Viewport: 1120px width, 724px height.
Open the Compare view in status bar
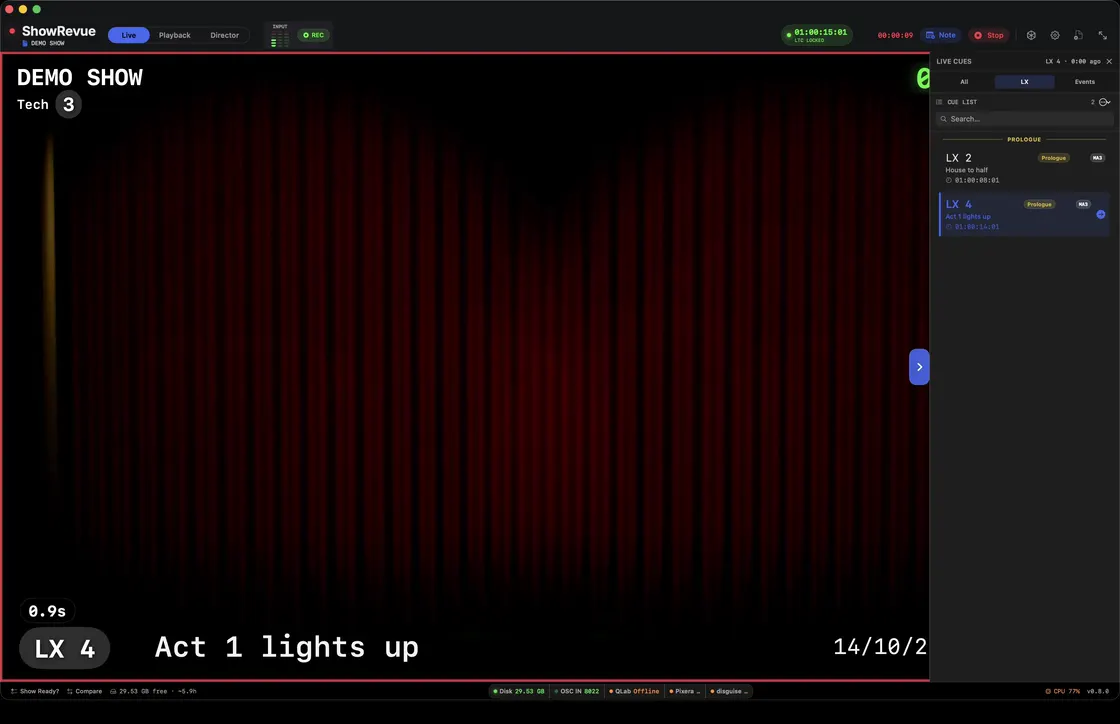(84, 691)
